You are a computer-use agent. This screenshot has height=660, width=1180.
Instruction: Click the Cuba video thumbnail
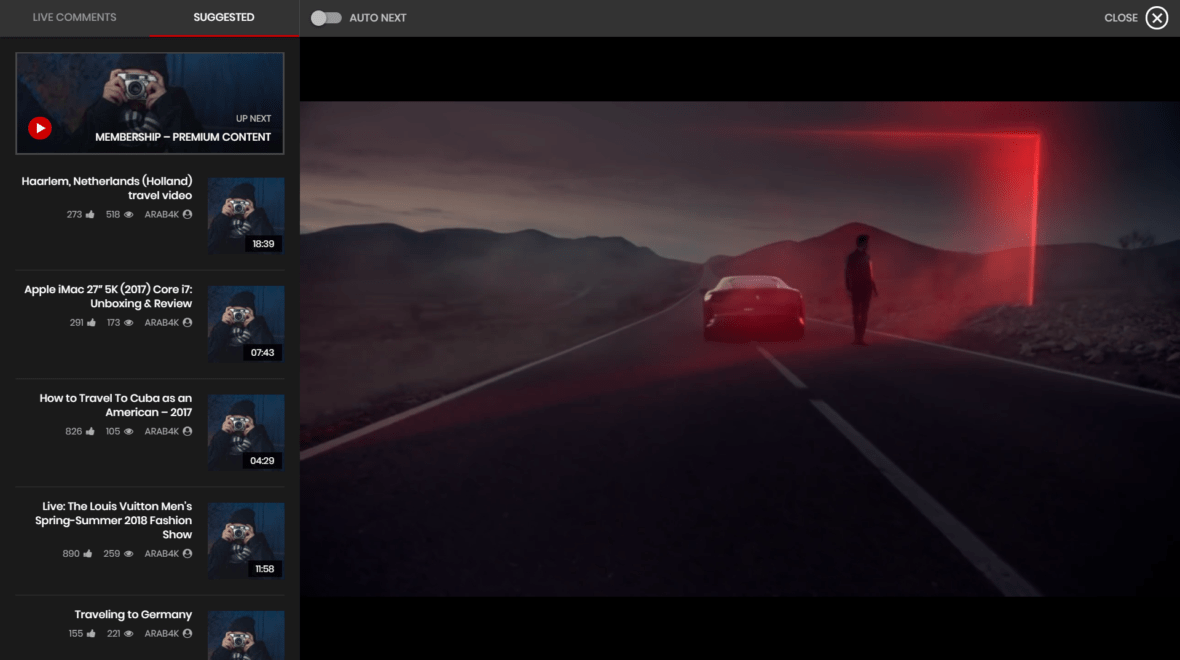coord(246,432)
